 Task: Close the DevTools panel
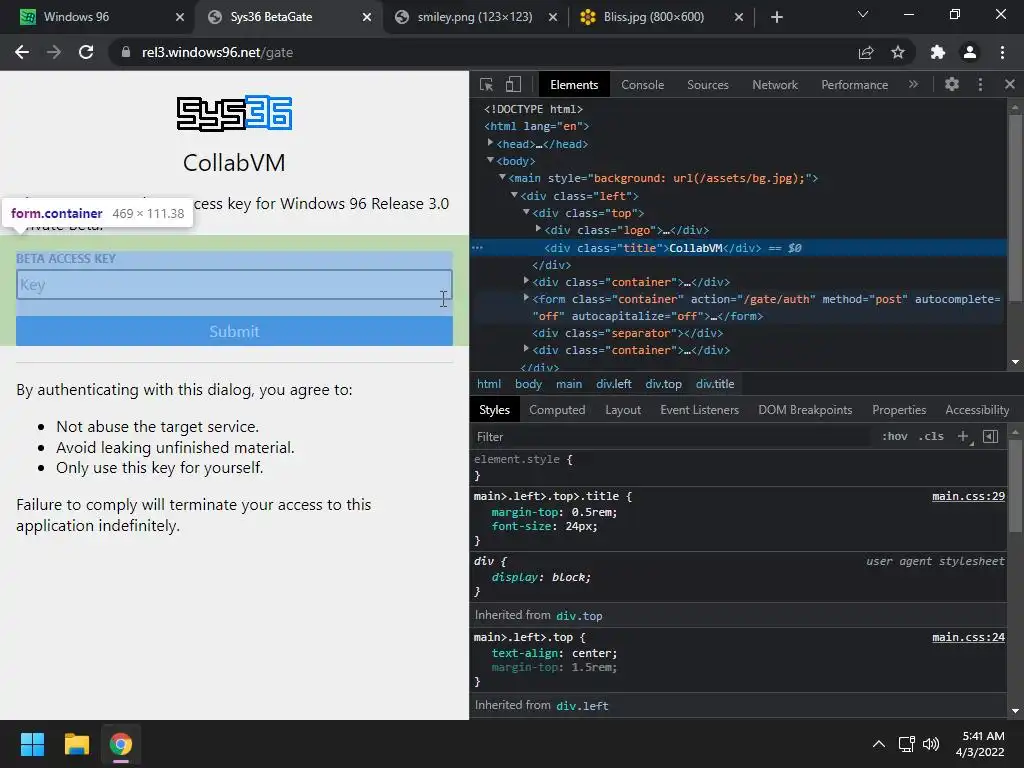pos(1010,84)
